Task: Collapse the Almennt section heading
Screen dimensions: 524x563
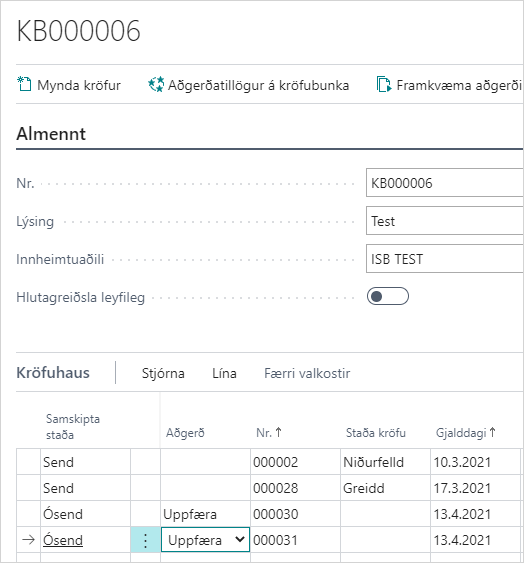Action: coord(51,134)
